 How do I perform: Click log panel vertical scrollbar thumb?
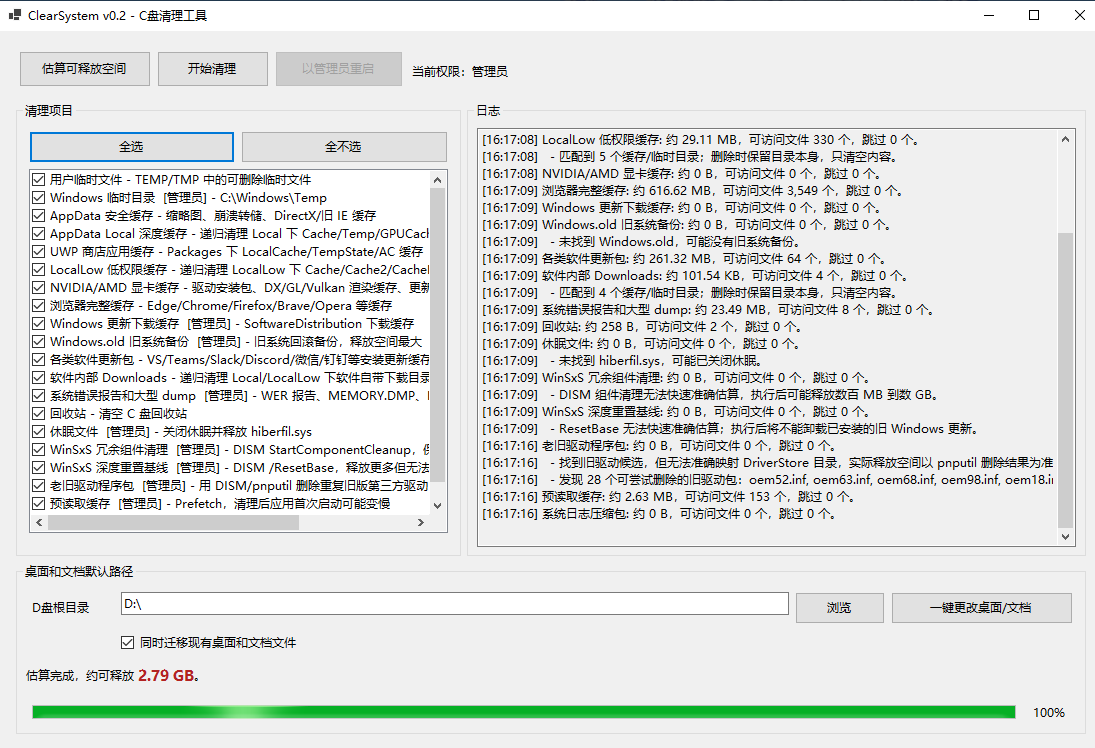pos(1065,380)
